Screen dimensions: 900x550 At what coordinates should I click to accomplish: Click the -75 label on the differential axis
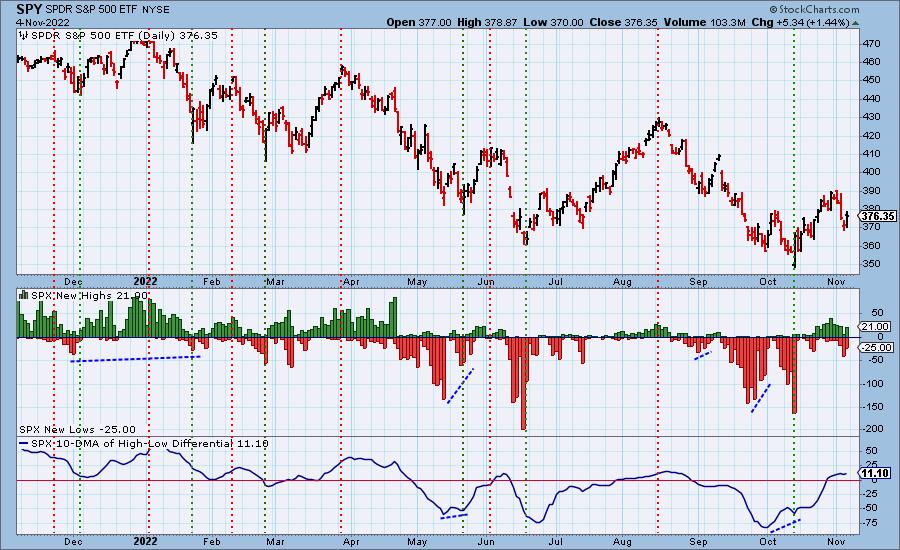(x=870, y=522)
